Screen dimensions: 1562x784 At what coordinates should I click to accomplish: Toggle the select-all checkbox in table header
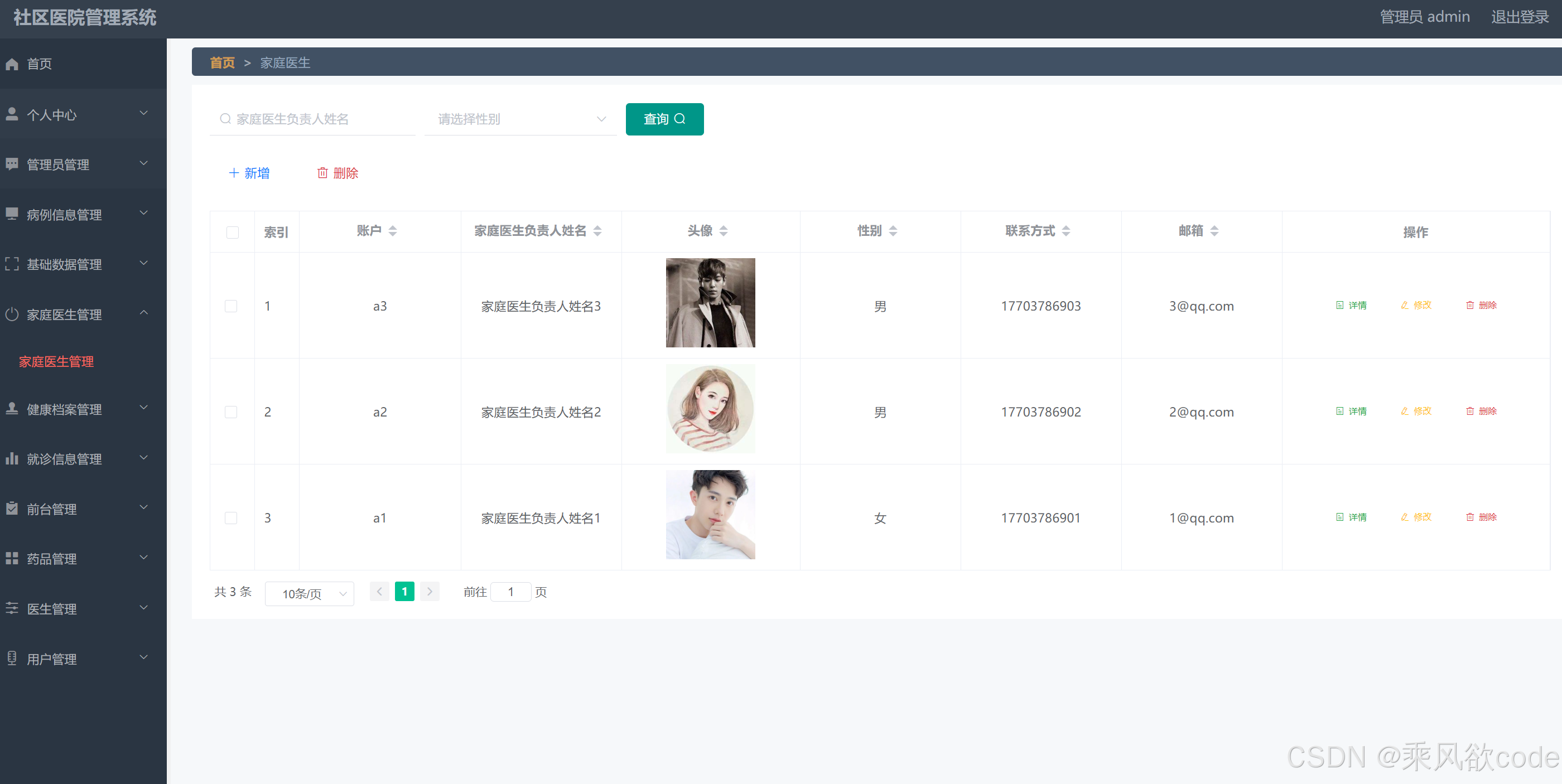(232, 232)
